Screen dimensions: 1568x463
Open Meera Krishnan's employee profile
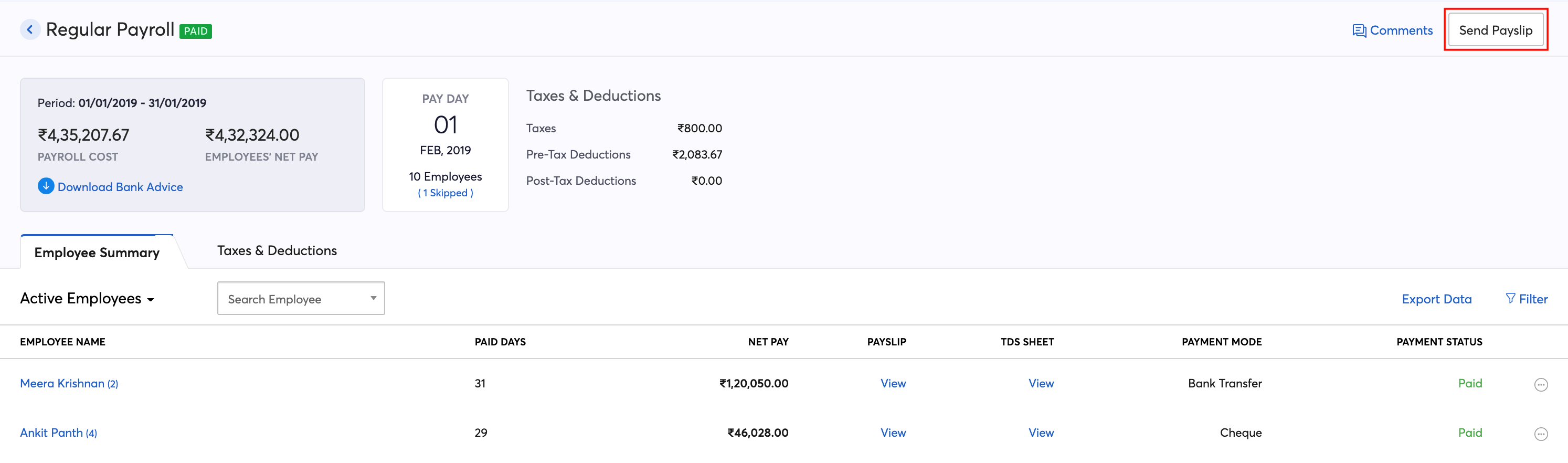click(x=62, y=383)
